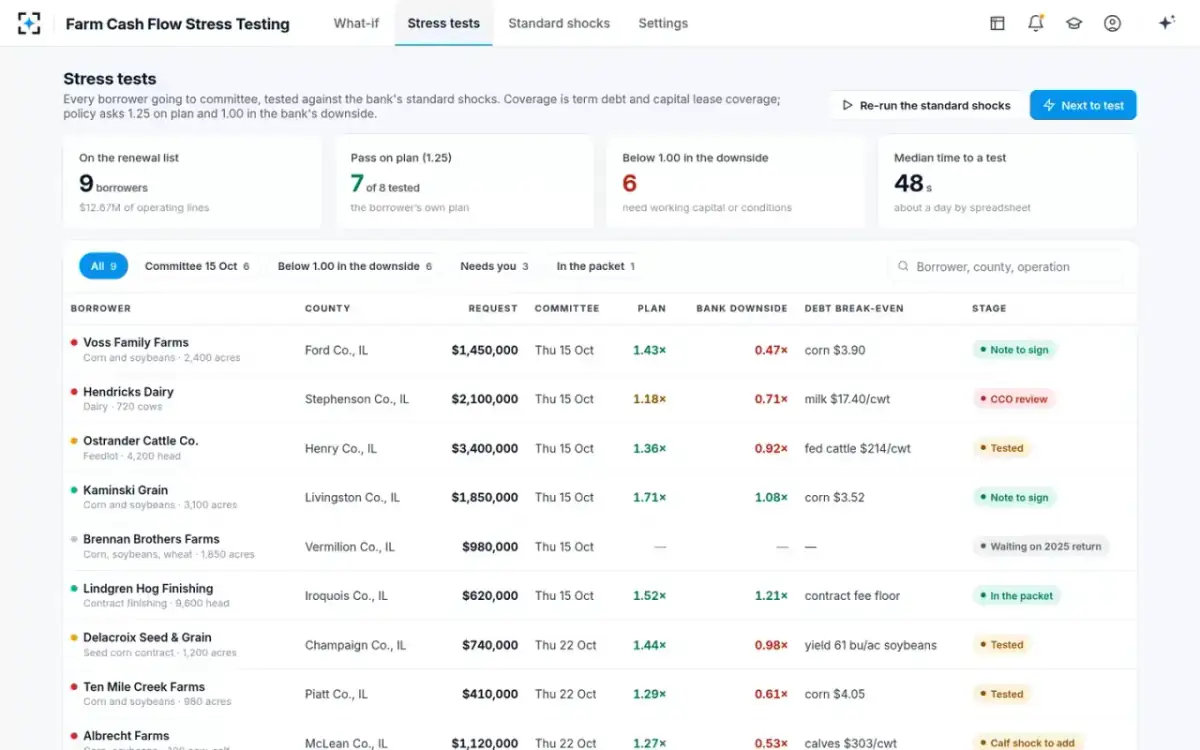Click the yield 61 bu/ac soybeans break-even

pos(871,645)
